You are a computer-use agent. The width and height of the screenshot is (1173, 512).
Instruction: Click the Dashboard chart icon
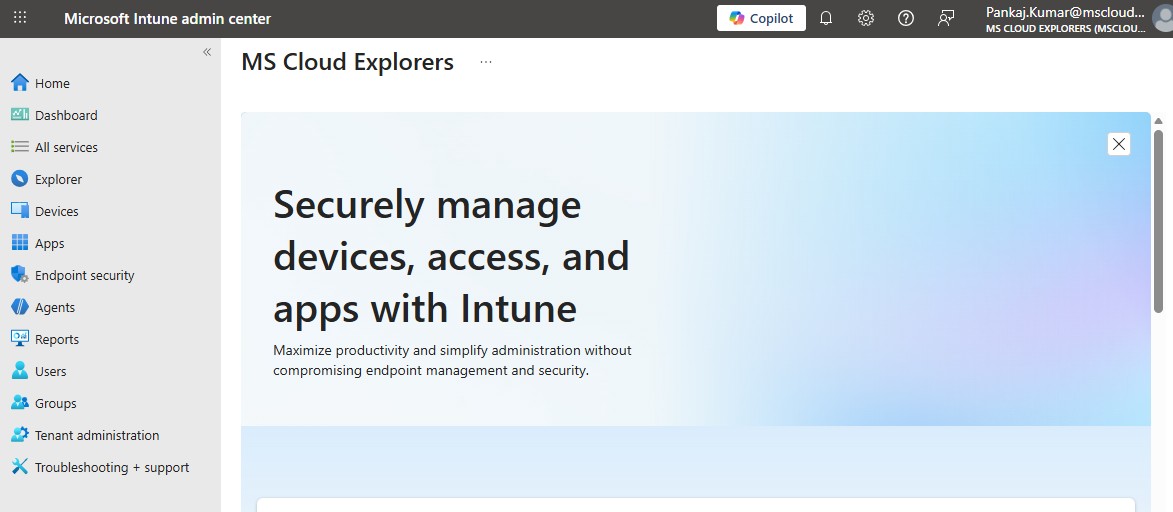tap(19, 115)
